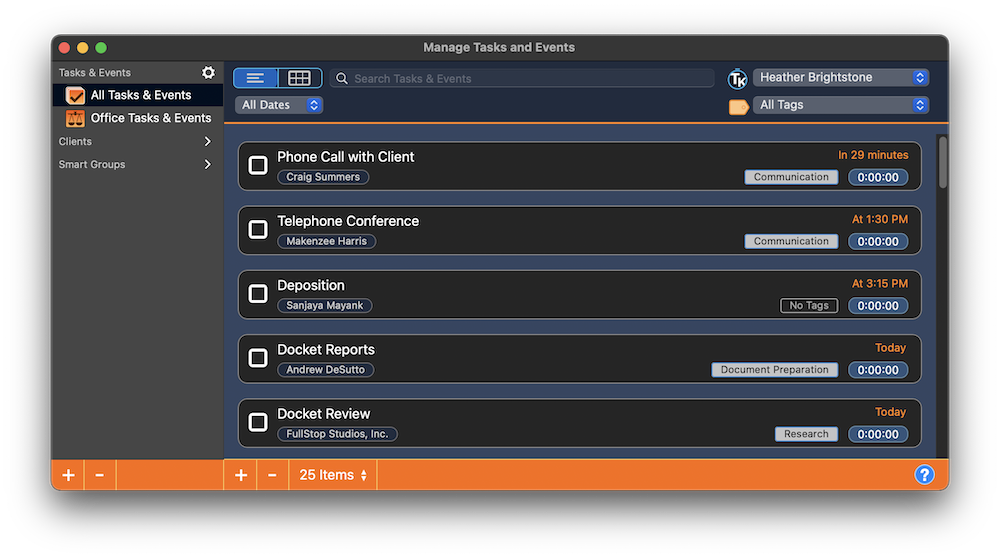The height and width of the screenshot is (558, 1000).
Task: Click the timer on Phone Call with Client
Action: click(x=878, y=177)
